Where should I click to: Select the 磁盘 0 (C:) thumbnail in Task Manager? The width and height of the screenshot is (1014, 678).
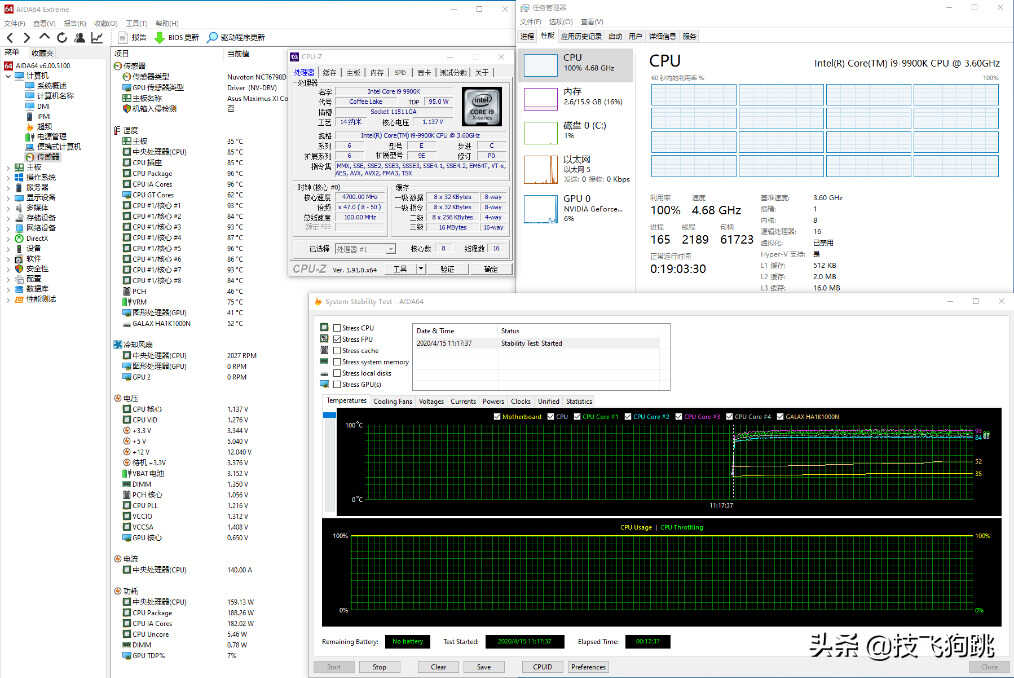click(x=541, y=133)
